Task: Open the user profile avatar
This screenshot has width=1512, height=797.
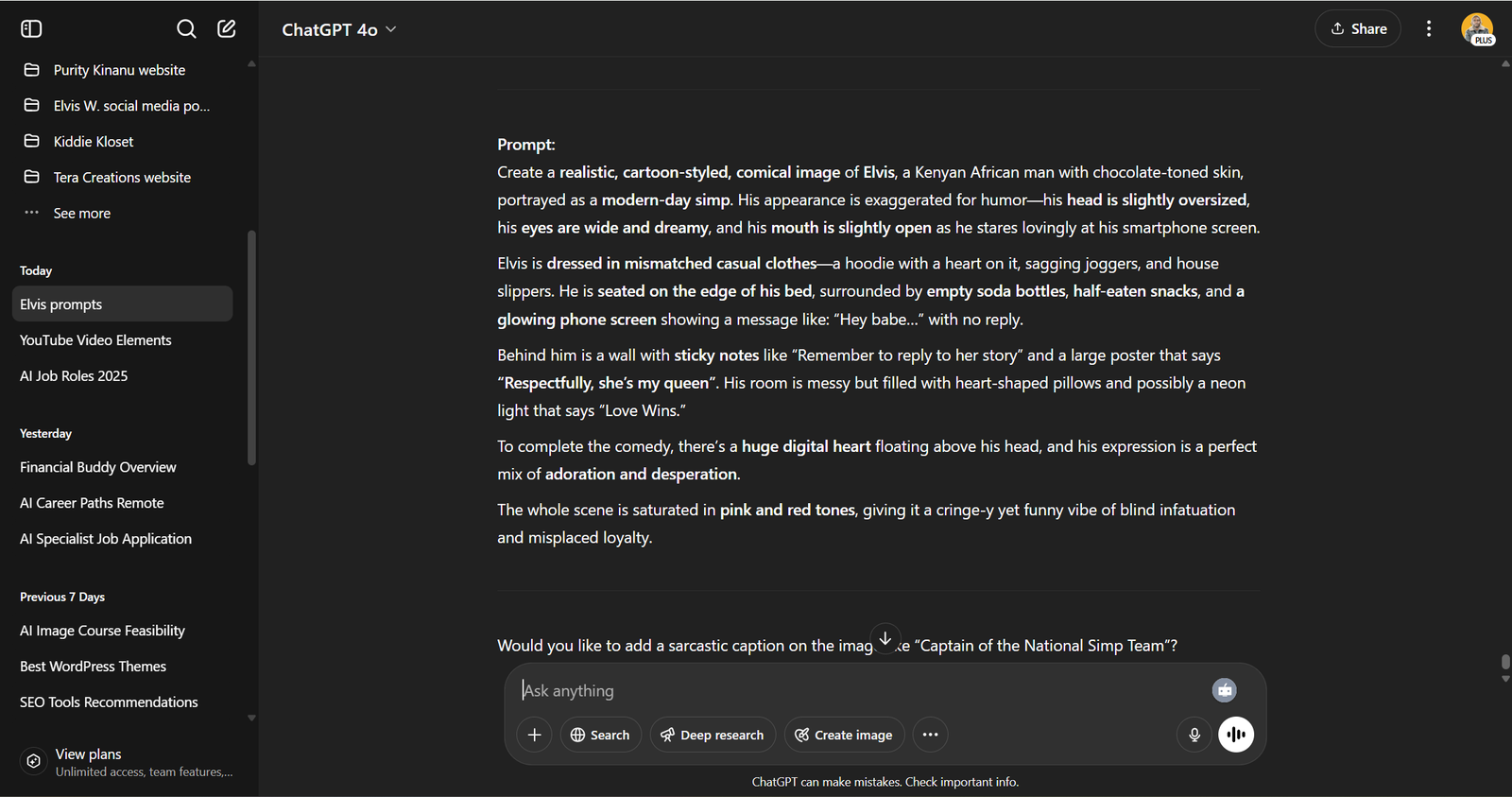Action: pyautogui.click(x=1477, y=28)
